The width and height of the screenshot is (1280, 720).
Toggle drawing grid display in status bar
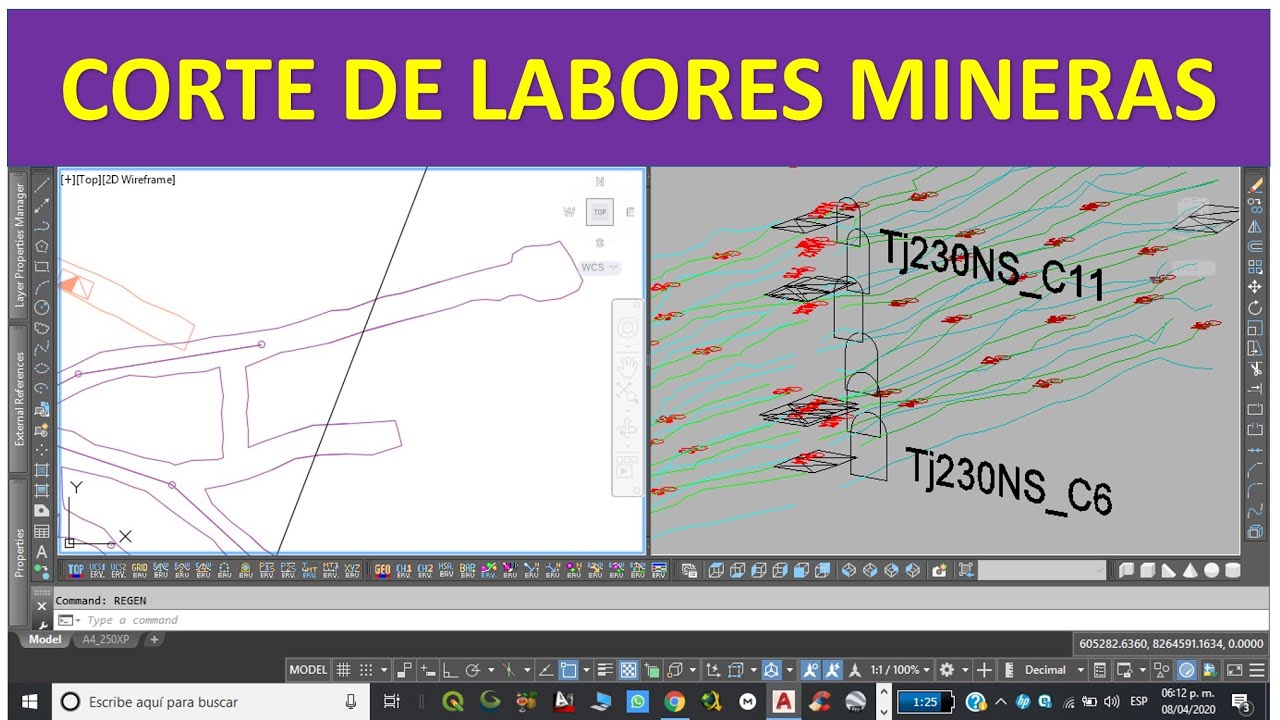[x=342, y=669]
